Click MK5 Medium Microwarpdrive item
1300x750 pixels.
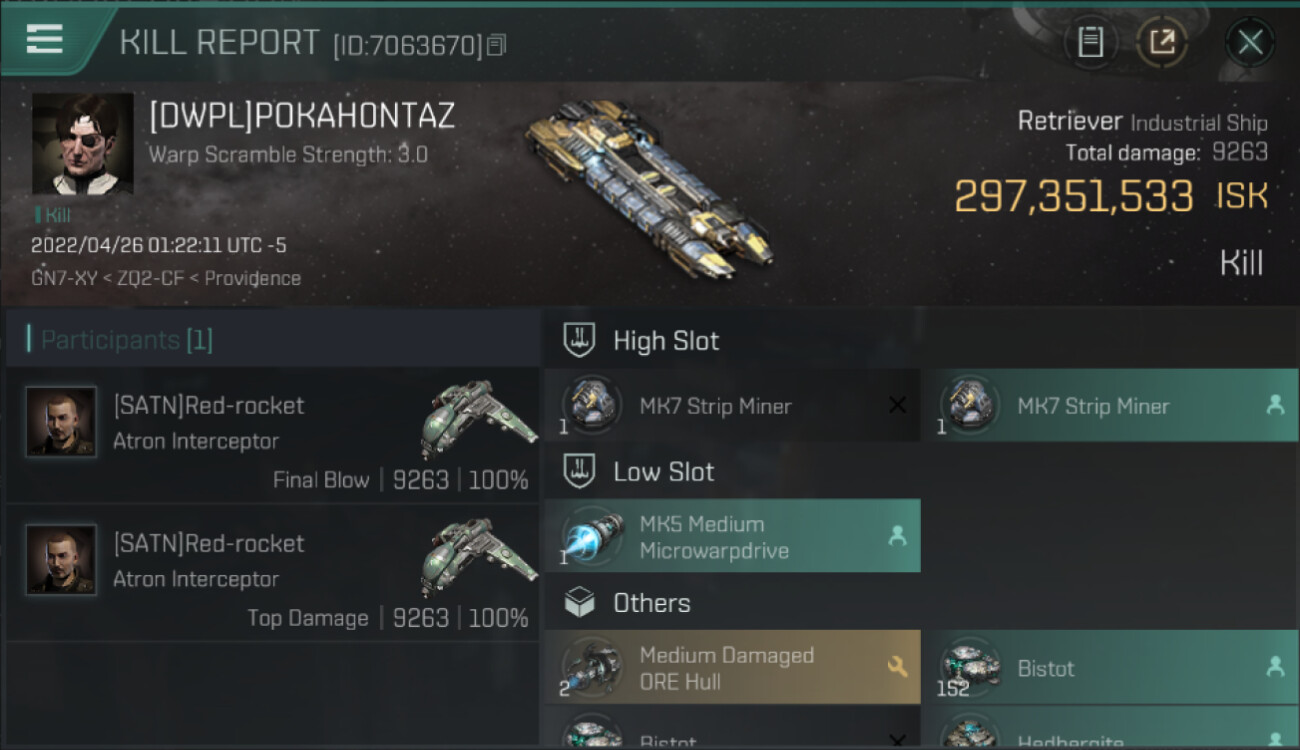[x=732, y=537]
